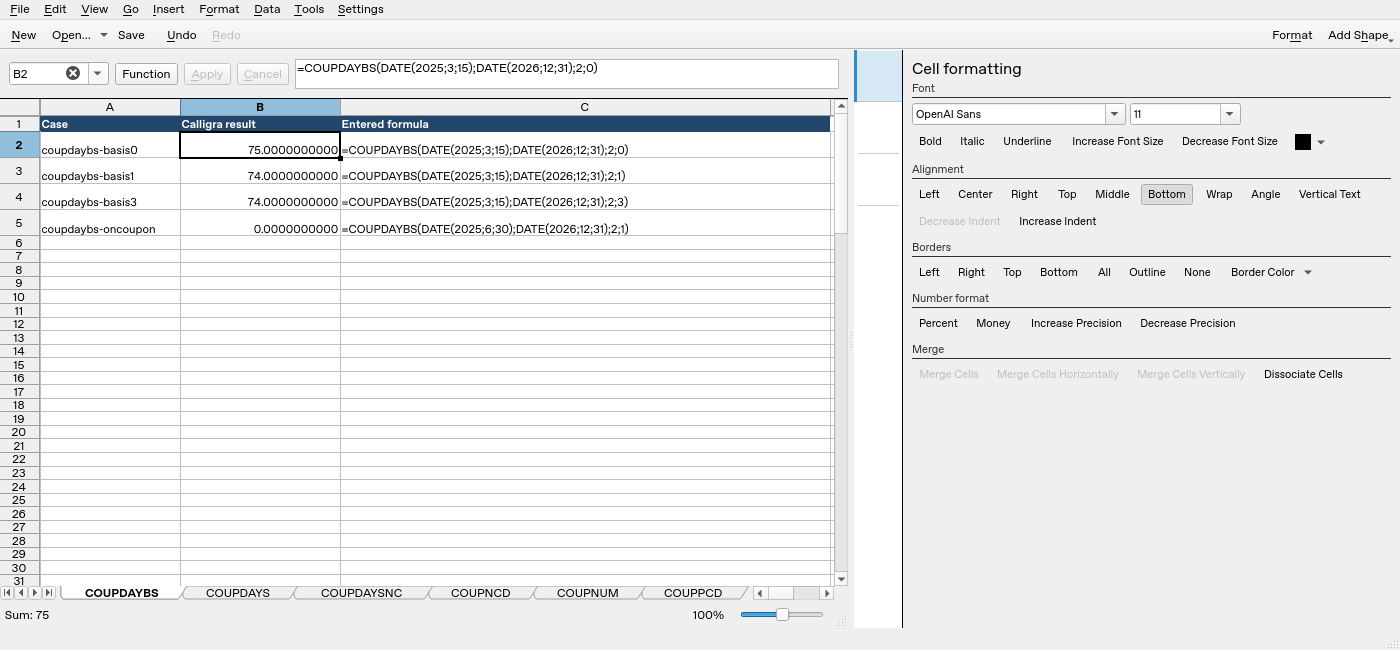This screenshot has width=1400, height=650.
Task: Expand the Open… recent files arrow
Action: (103, 35)
